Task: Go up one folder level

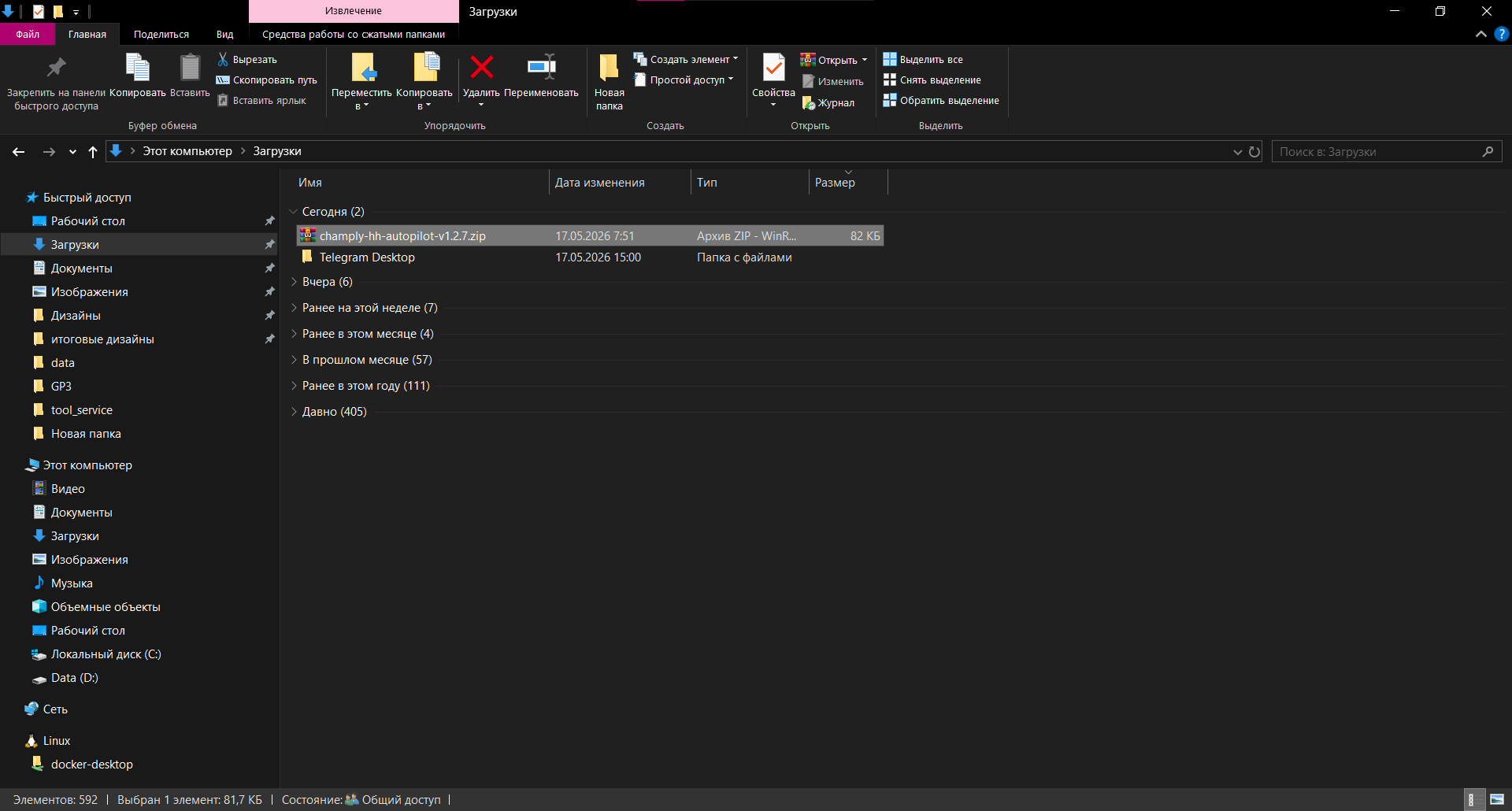Action: [x=93, y=151]
